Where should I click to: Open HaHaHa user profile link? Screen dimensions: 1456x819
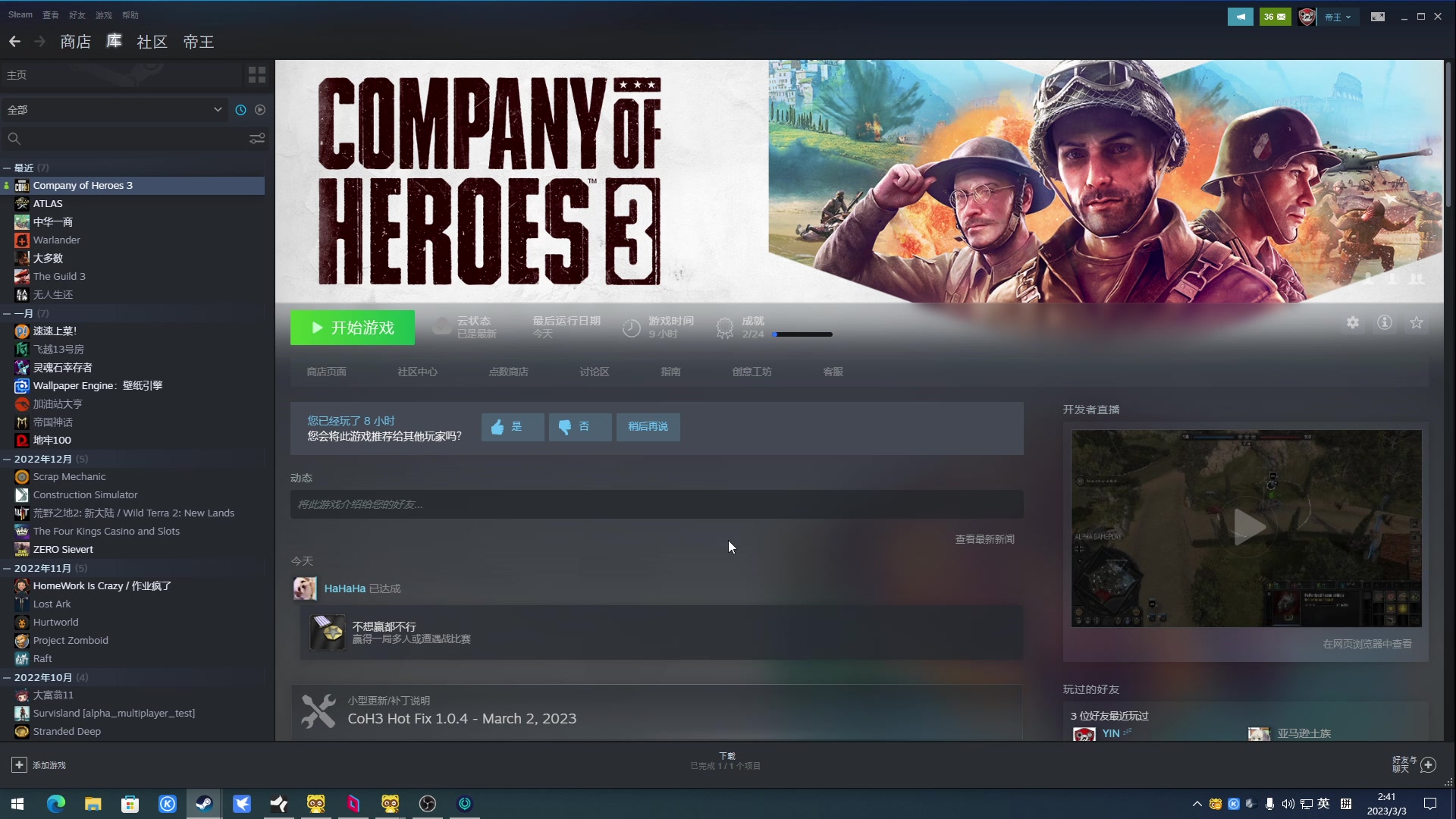pos(345,588)
